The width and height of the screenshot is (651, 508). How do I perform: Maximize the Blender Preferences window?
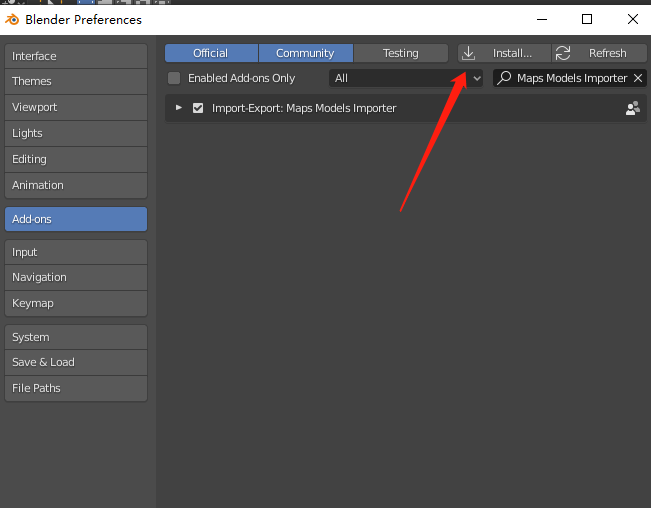pyautogui.click(x=587, y=19)
